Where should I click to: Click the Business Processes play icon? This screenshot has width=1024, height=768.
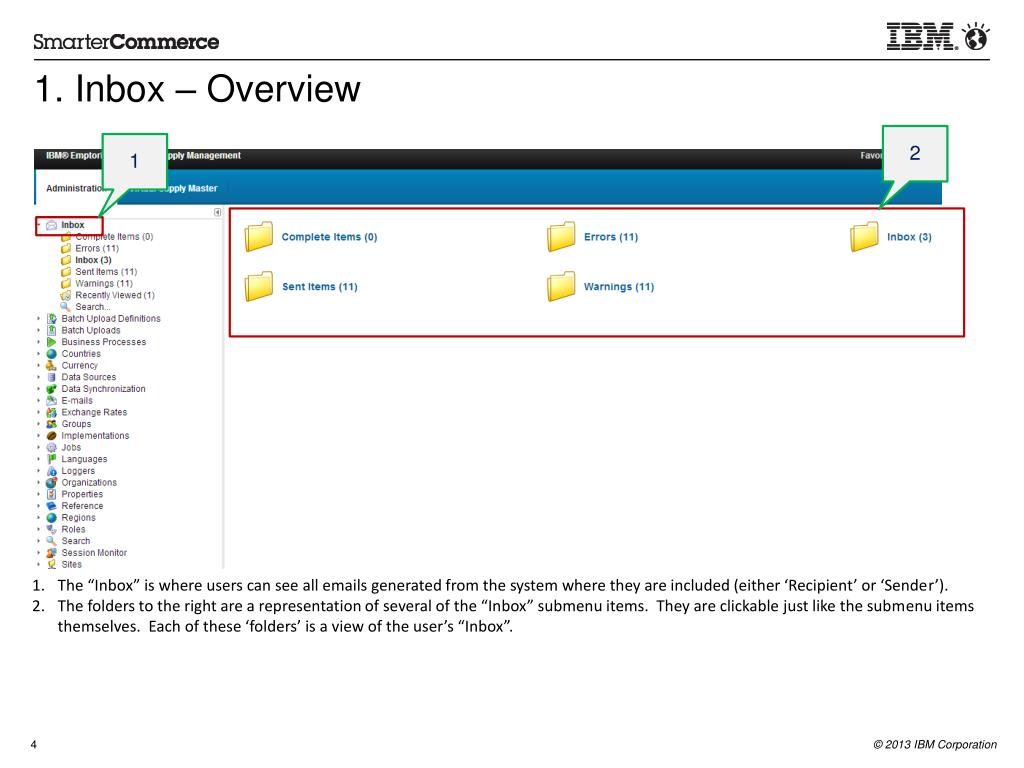(52, 342)
